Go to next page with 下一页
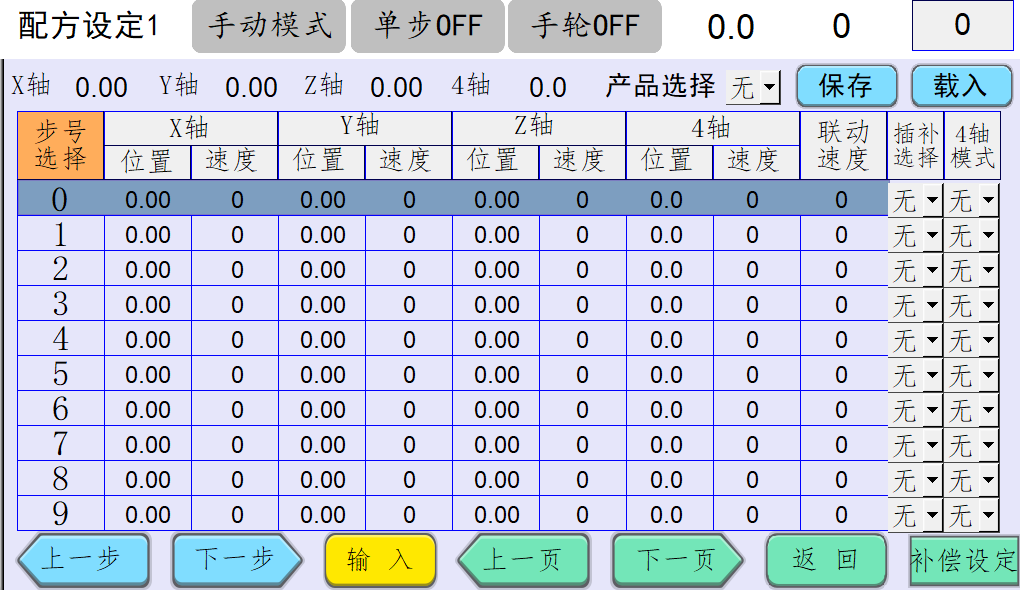This screenshot has height=590, width=1020. point(677,559)
